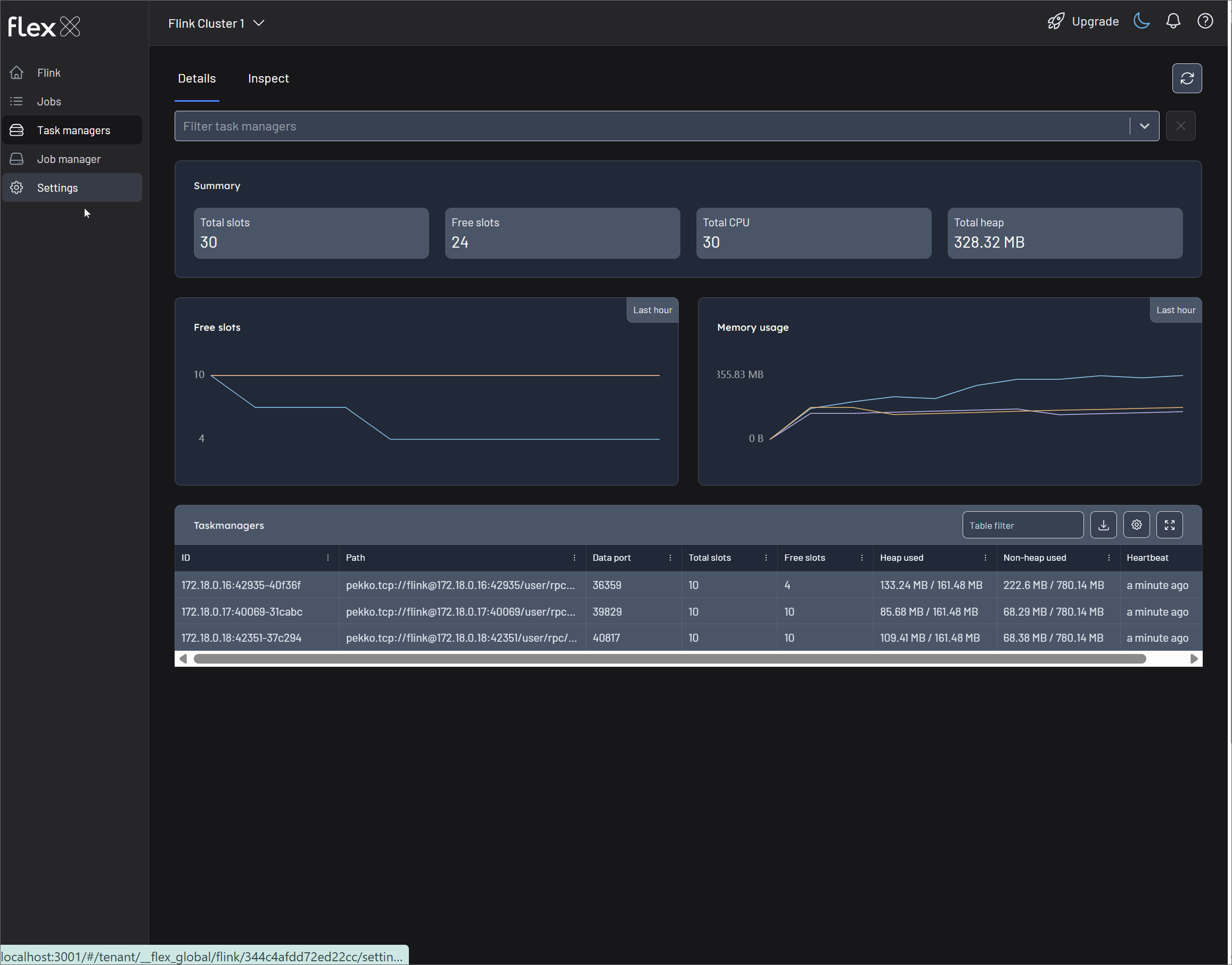Click heap used 109.41 MB / 161.48 MB
Viewport: 1232px width, 965px height.
935,638
